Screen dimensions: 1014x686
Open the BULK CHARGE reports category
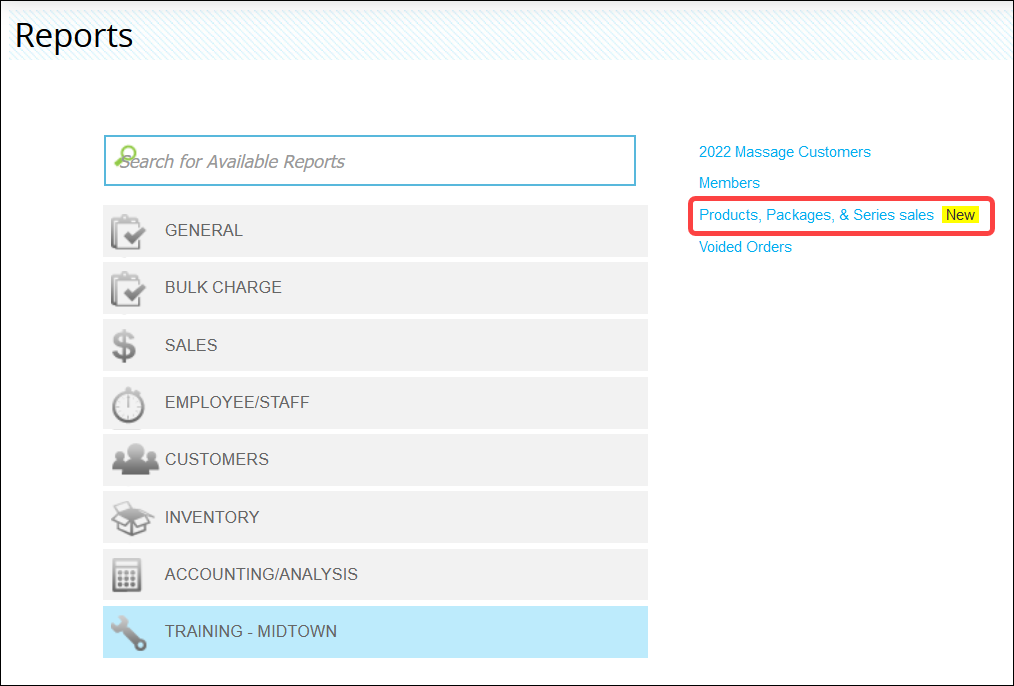[375, 288]
